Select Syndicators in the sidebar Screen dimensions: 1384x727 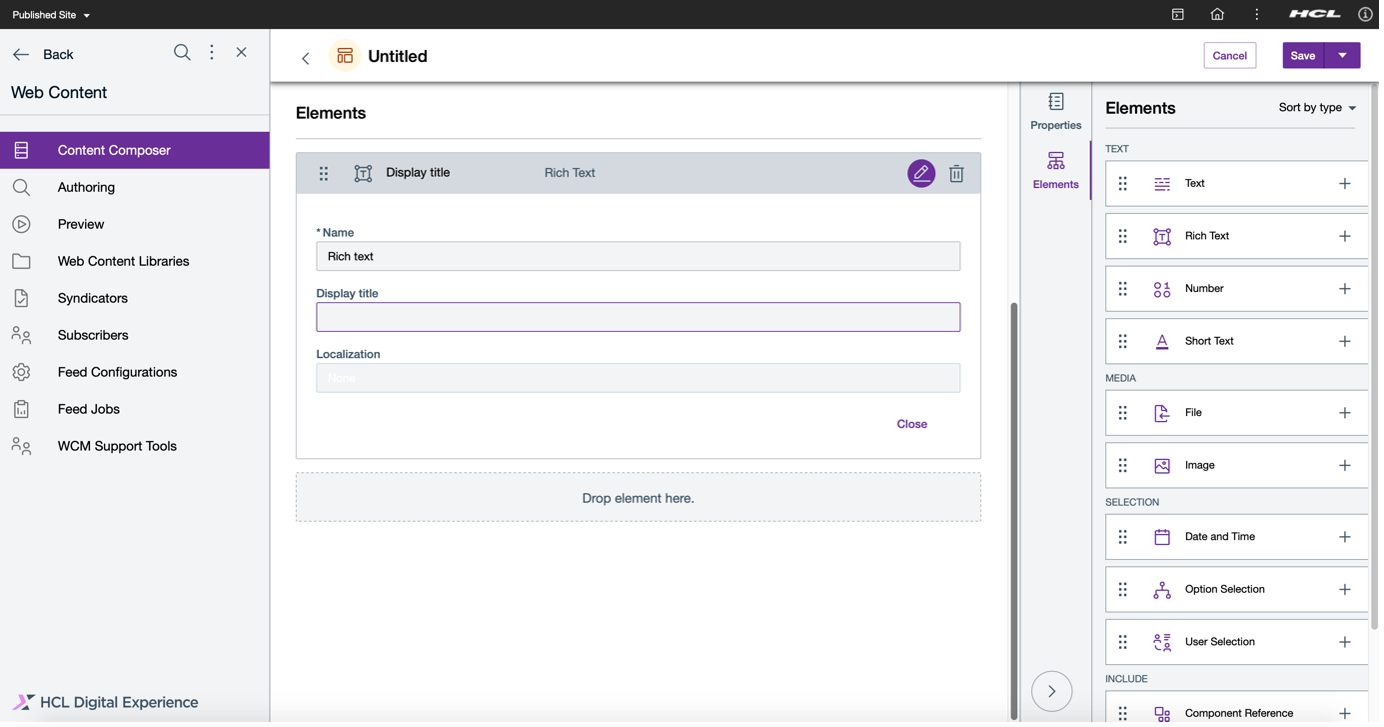point(93,297)
